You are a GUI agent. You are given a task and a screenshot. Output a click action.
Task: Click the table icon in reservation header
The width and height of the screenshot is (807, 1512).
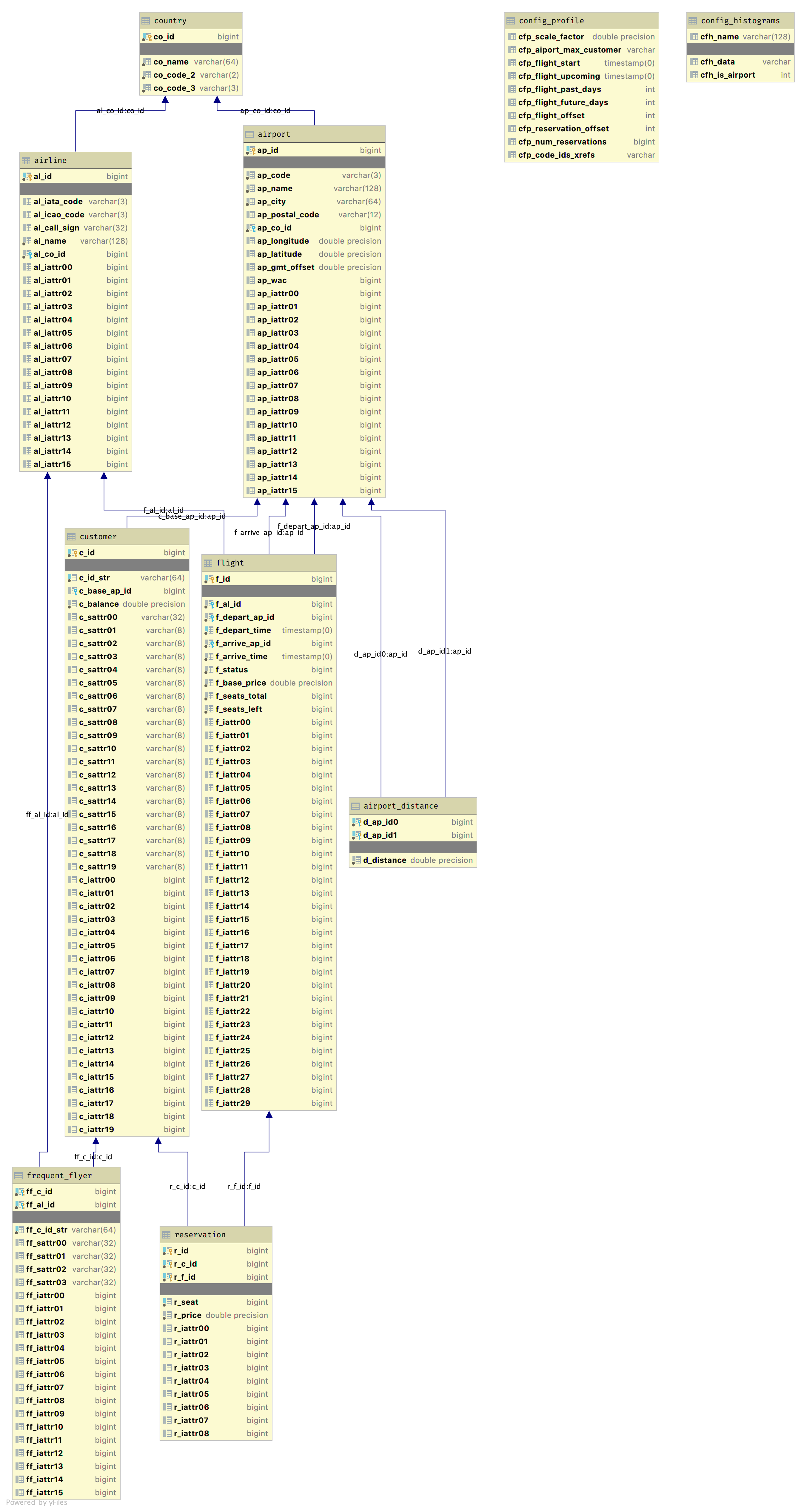[x=166, y=1235]
